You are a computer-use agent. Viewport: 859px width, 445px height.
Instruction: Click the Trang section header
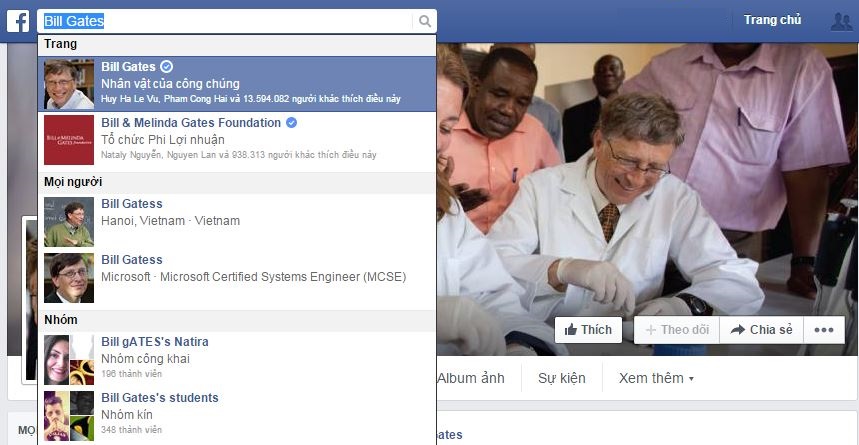tap(237, 44)
